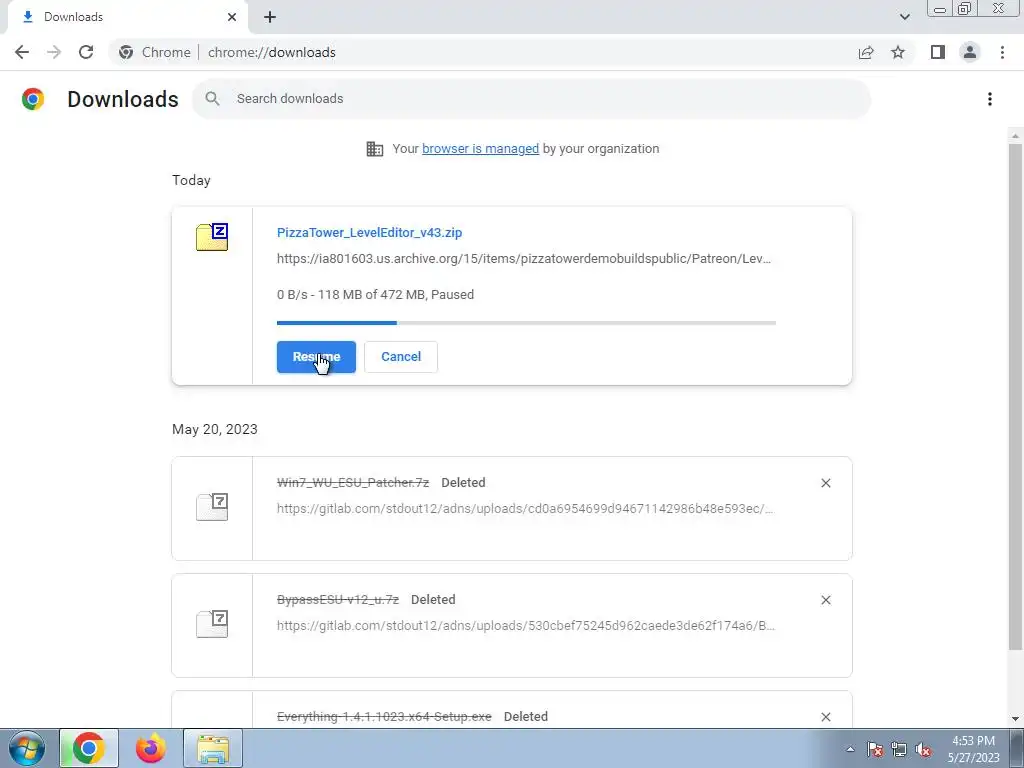
Task: Click the scrollbar down arrow
Action: click(x=1015, y=719)
